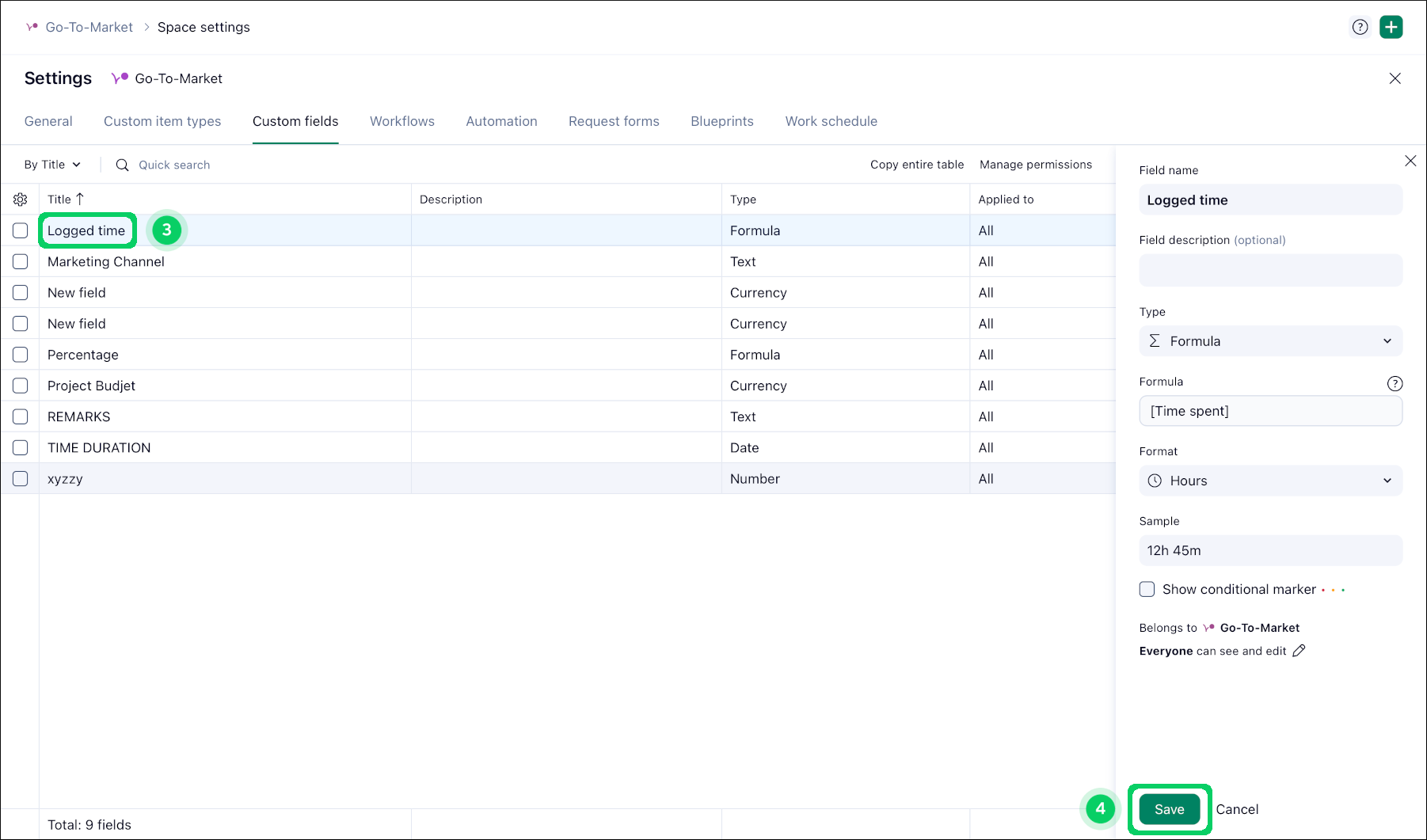Open the By Title grouping dropdown

point(52,165)
